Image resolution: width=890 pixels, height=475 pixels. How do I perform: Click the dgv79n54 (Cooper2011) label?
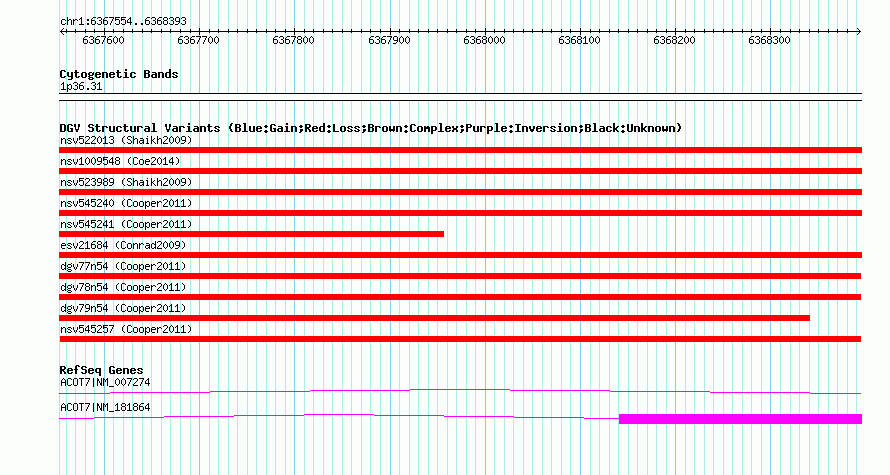click(123, 308)
